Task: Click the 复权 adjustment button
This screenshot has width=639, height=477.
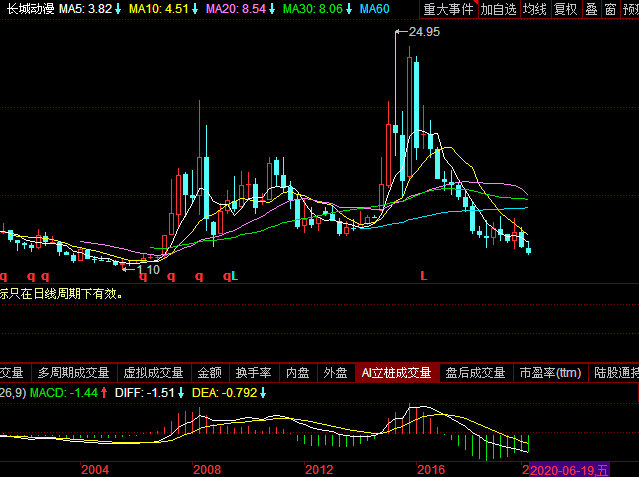Action: [x=566, y=9]
